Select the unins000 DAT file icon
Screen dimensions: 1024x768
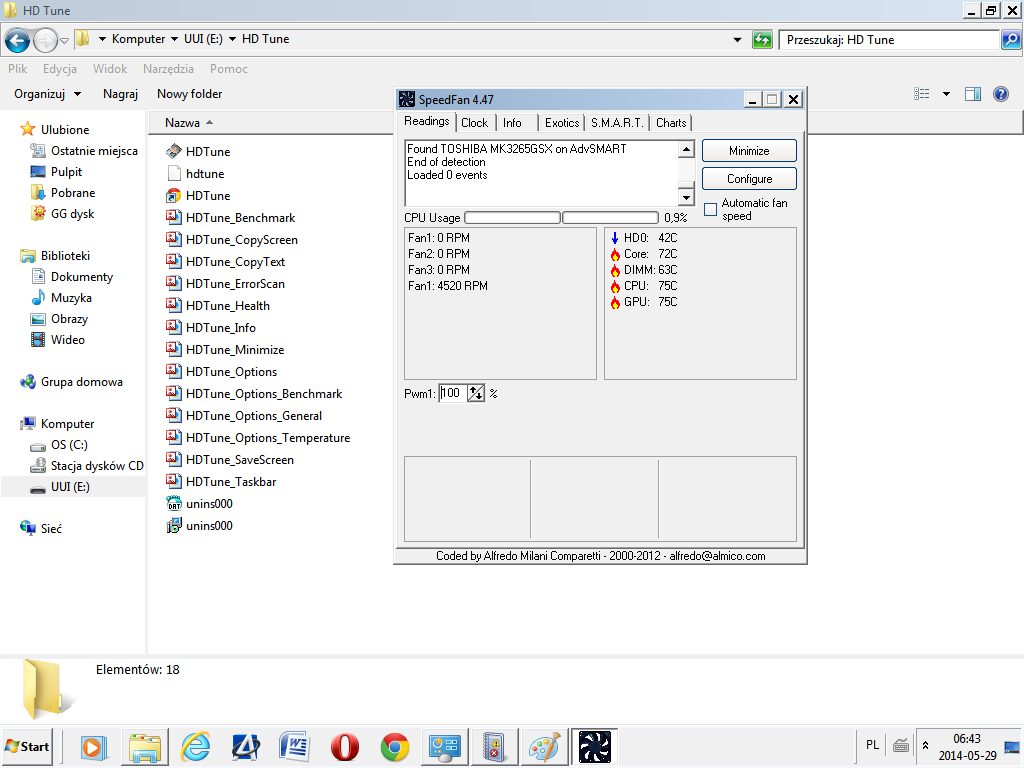pos(174,504)
